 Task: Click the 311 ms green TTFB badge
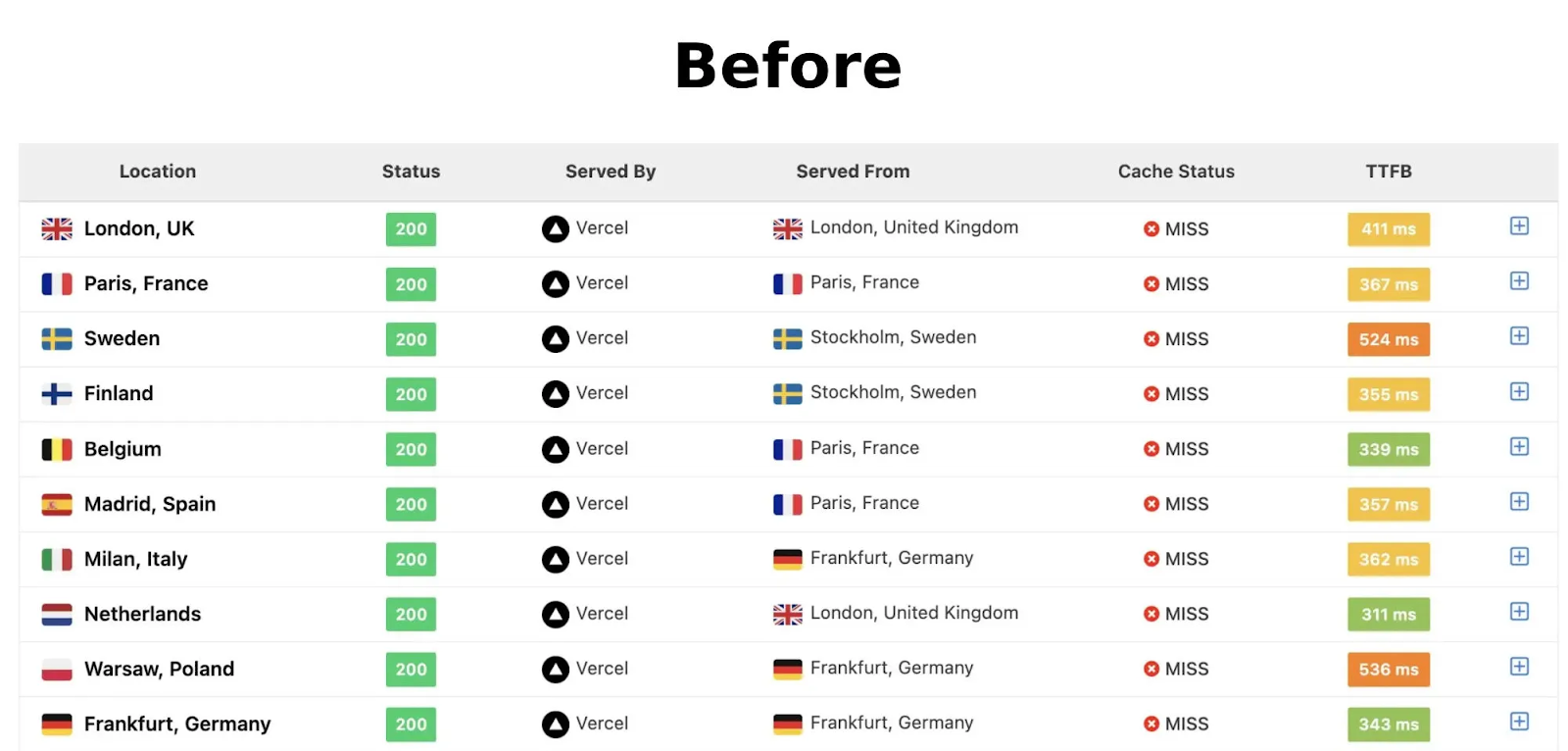click(x=1389, y=615)
